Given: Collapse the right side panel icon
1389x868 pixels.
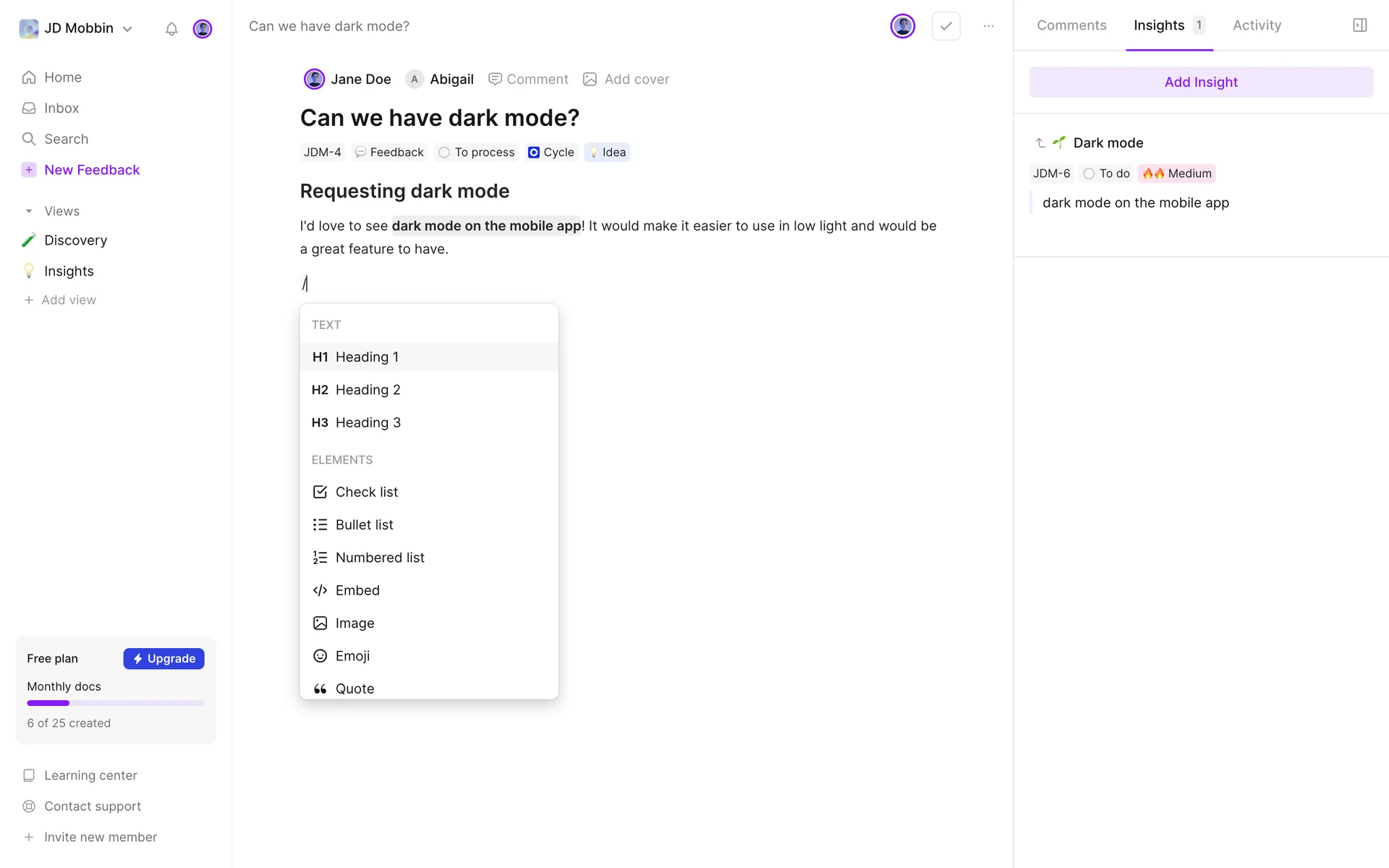Looking at the screenshot, I should coord(1359,25).
